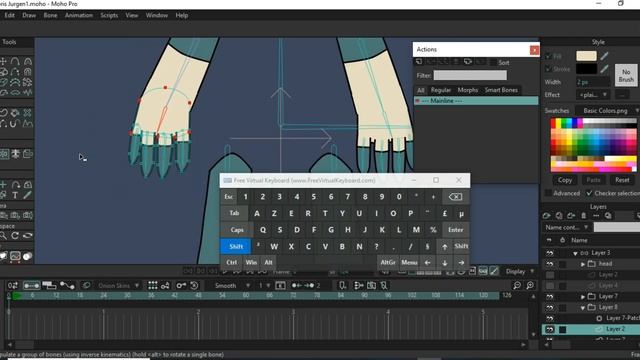Switch to Smart Bones tab in Actions
This screenshot has width=640, height=360.
(x=501, y=90)
